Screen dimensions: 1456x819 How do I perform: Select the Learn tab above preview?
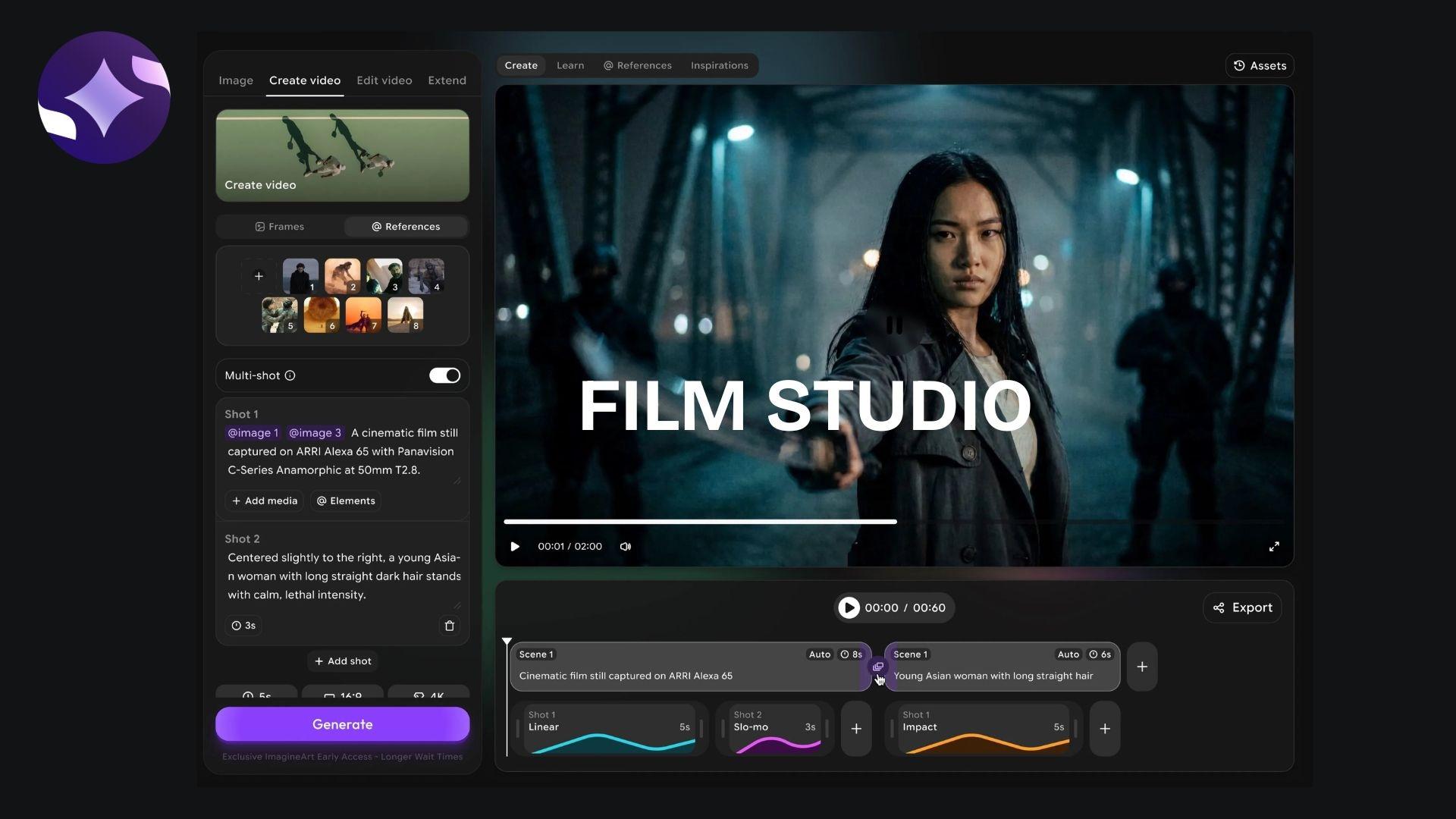coord(570,65)
